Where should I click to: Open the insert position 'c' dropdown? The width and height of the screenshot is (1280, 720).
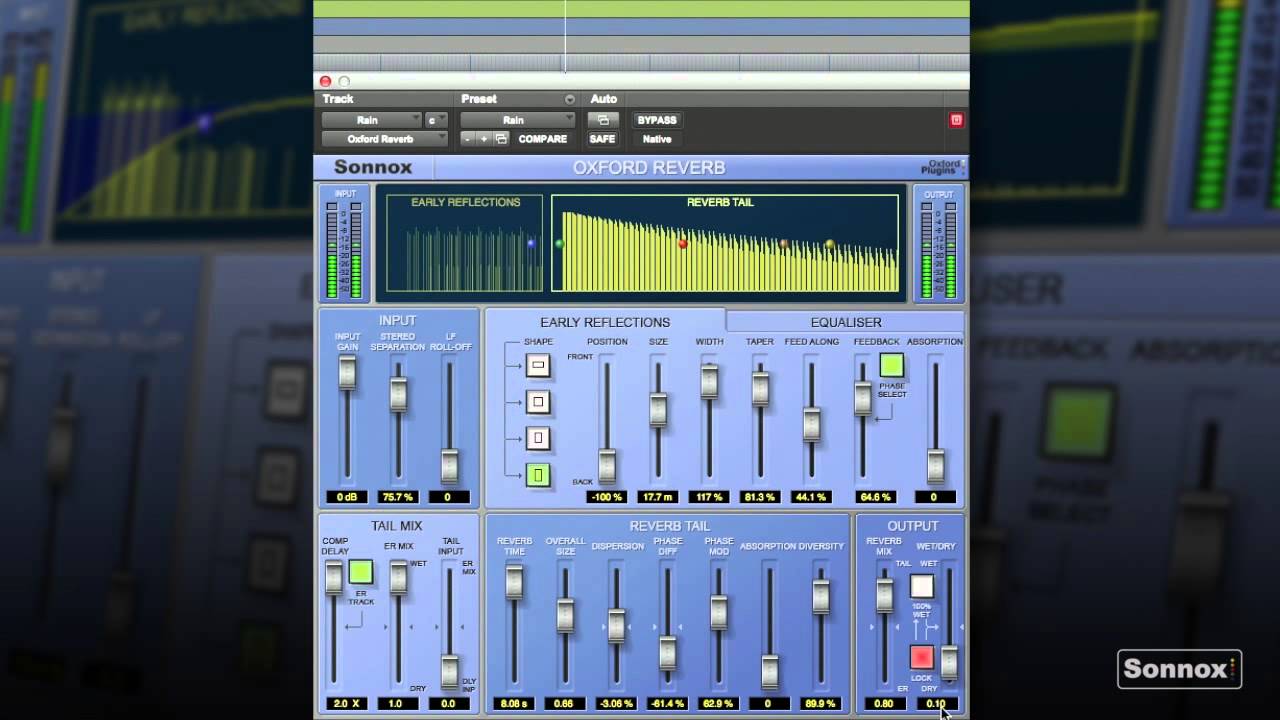[x=436, y=120]
